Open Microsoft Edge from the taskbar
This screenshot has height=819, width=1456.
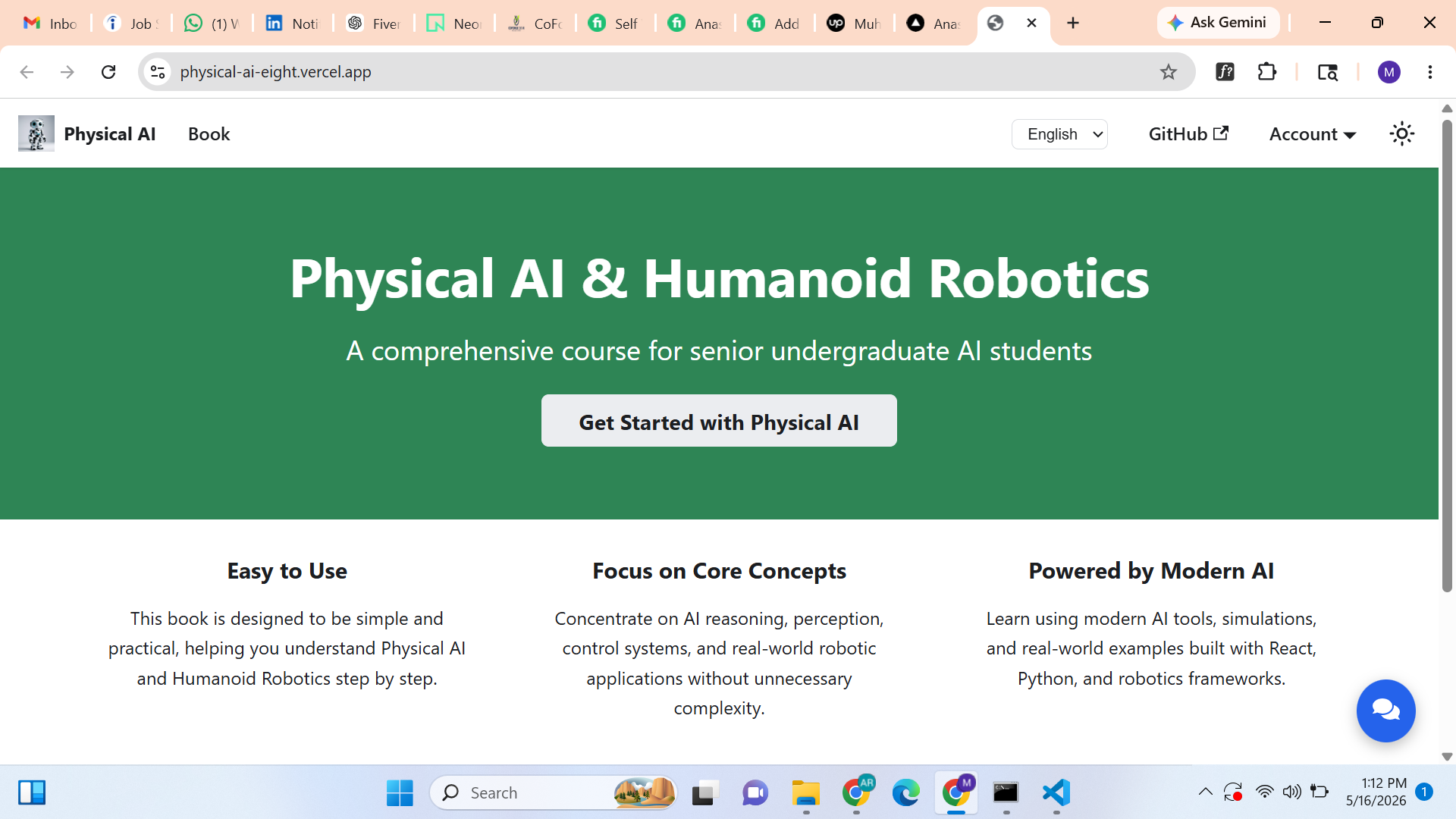tap(905, 792)
